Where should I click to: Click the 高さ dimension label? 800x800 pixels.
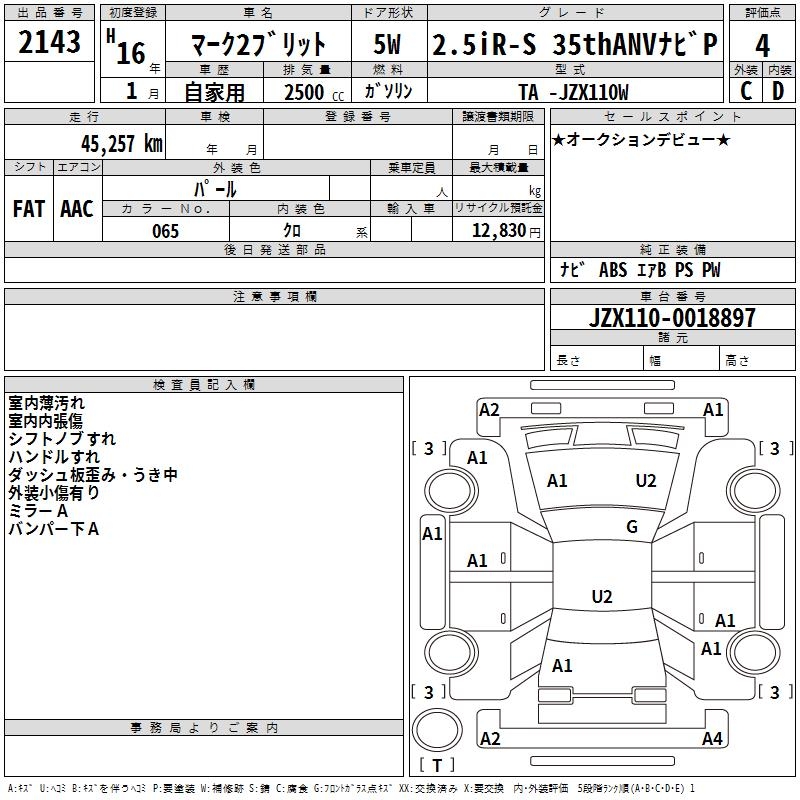point(737,360)
